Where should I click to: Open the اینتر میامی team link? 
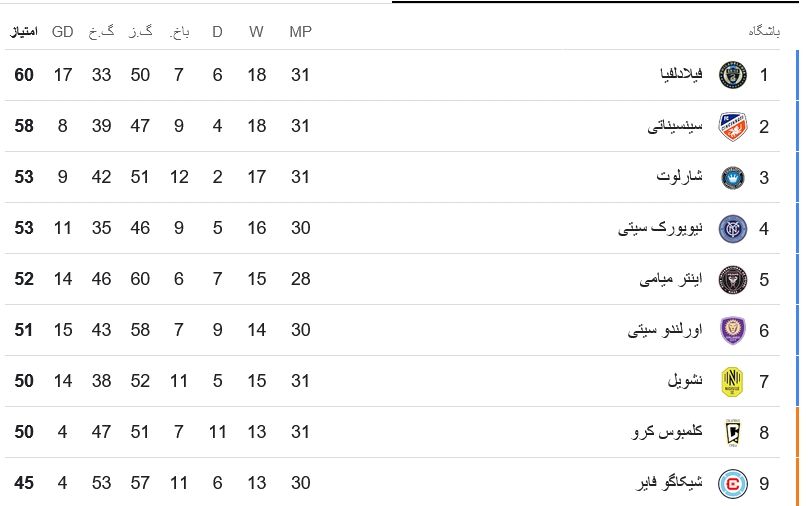pos(671,279)
